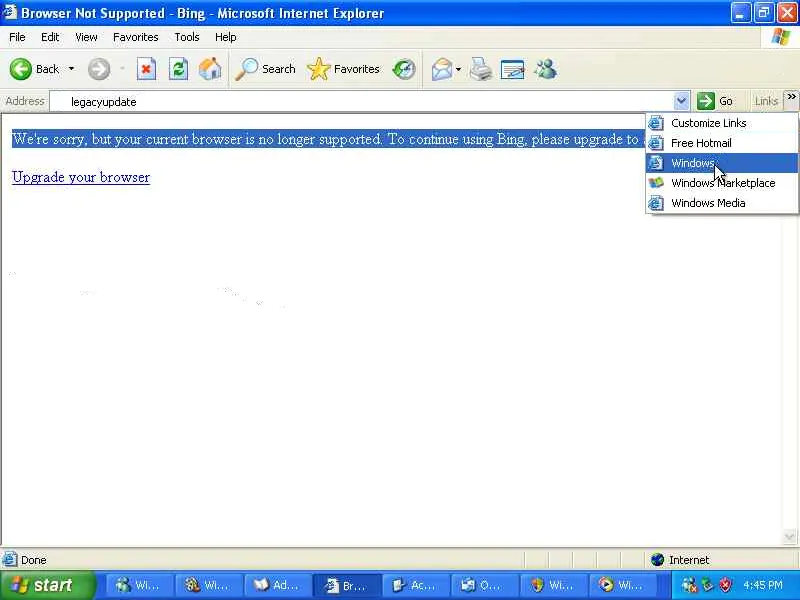Click the Edit page toolbar icon

(x=512, y=69)
